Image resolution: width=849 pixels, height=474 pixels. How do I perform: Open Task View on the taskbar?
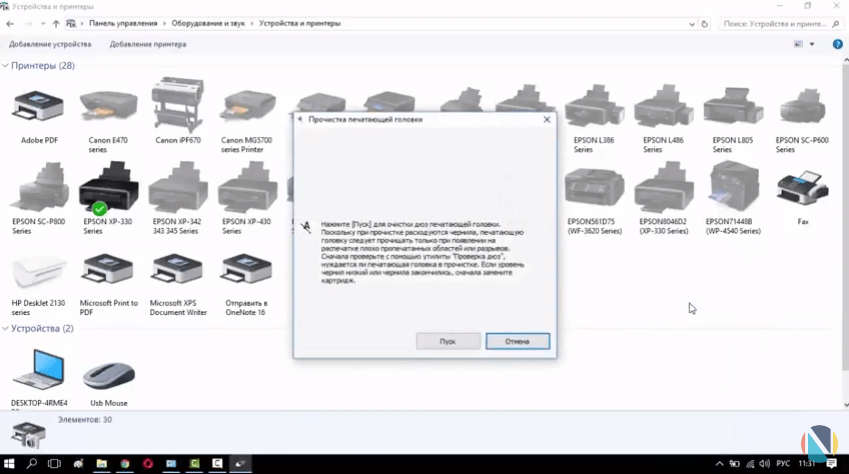tap(54, 464)
